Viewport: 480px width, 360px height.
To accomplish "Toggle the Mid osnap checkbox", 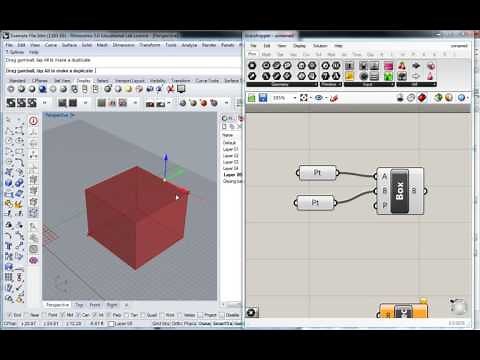I will pos(63,315).
